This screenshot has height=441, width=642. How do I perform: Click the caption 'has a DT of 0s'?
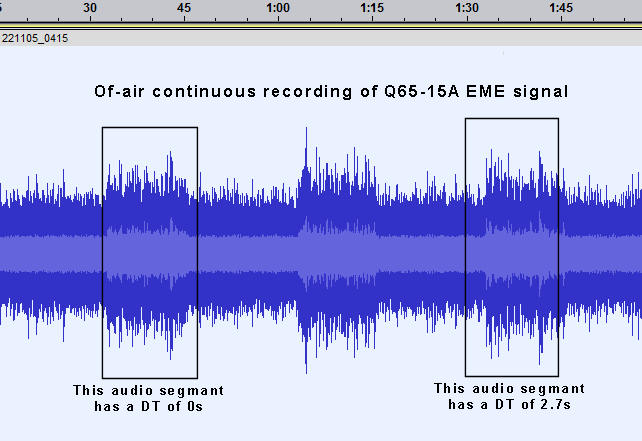pos(149,407)
